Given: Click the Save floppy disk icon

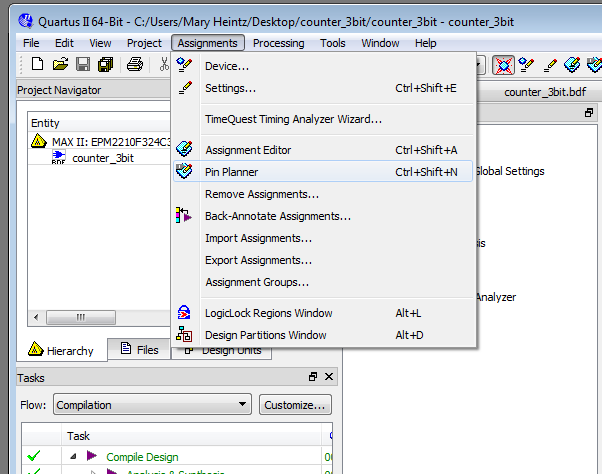Looking at the screenshot, I should pyautogui.click(x=83, y=64).
